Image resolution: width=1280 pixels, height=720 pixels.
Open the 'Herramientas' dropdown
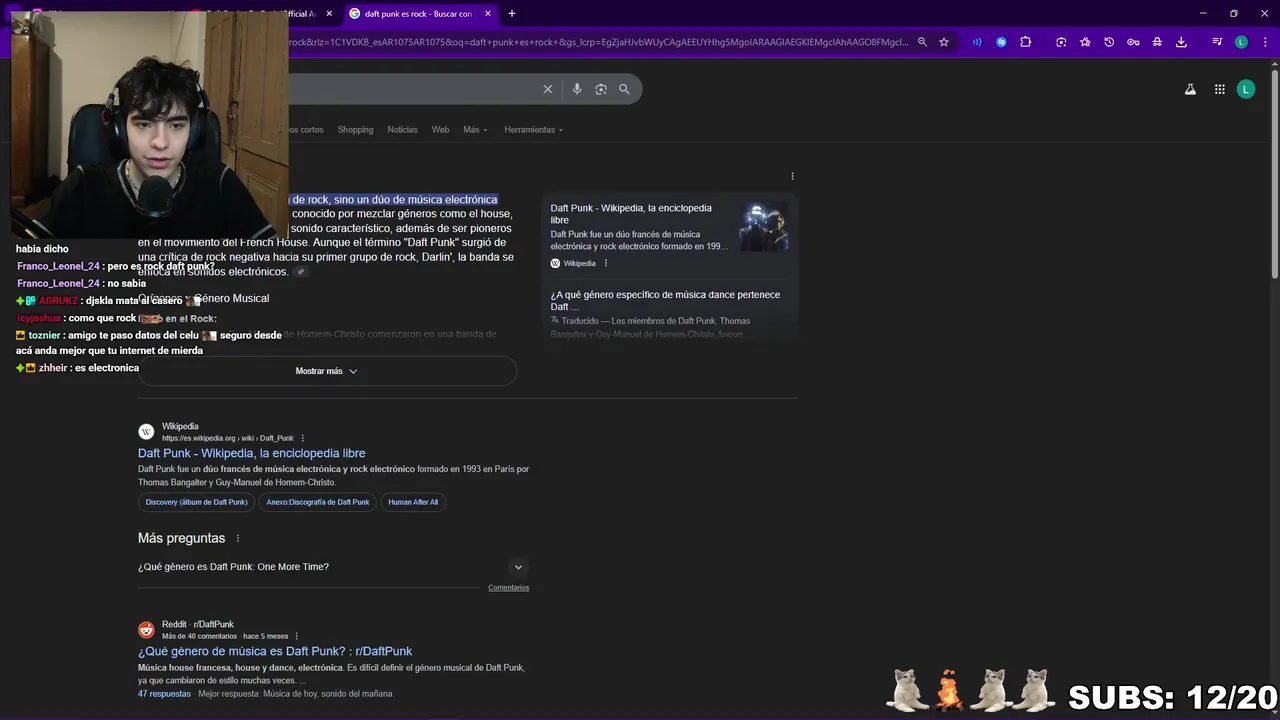point(533,130)
